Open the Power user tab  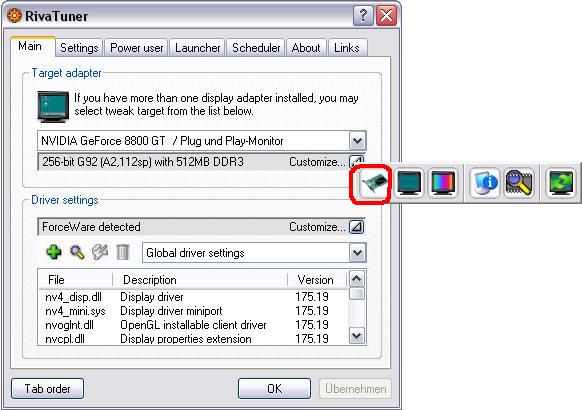(x=136, y=48)
